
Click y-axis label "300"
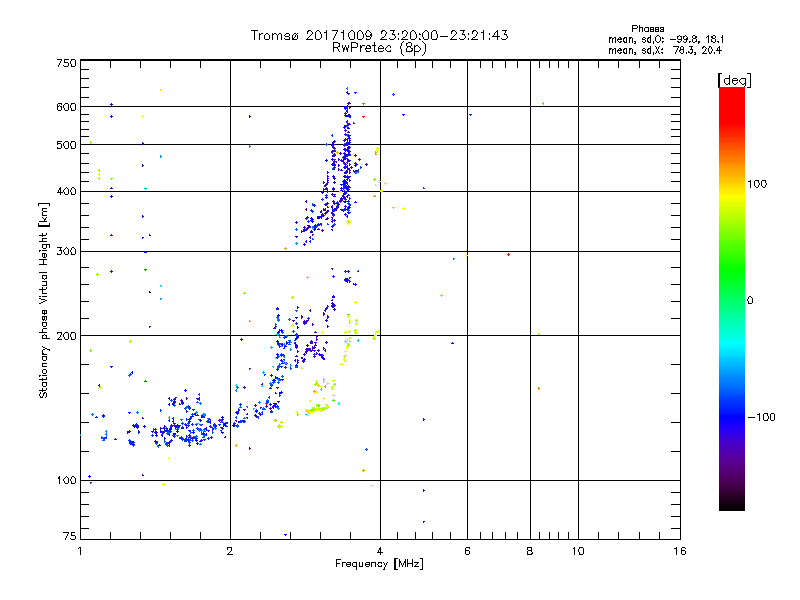[66, 251]
